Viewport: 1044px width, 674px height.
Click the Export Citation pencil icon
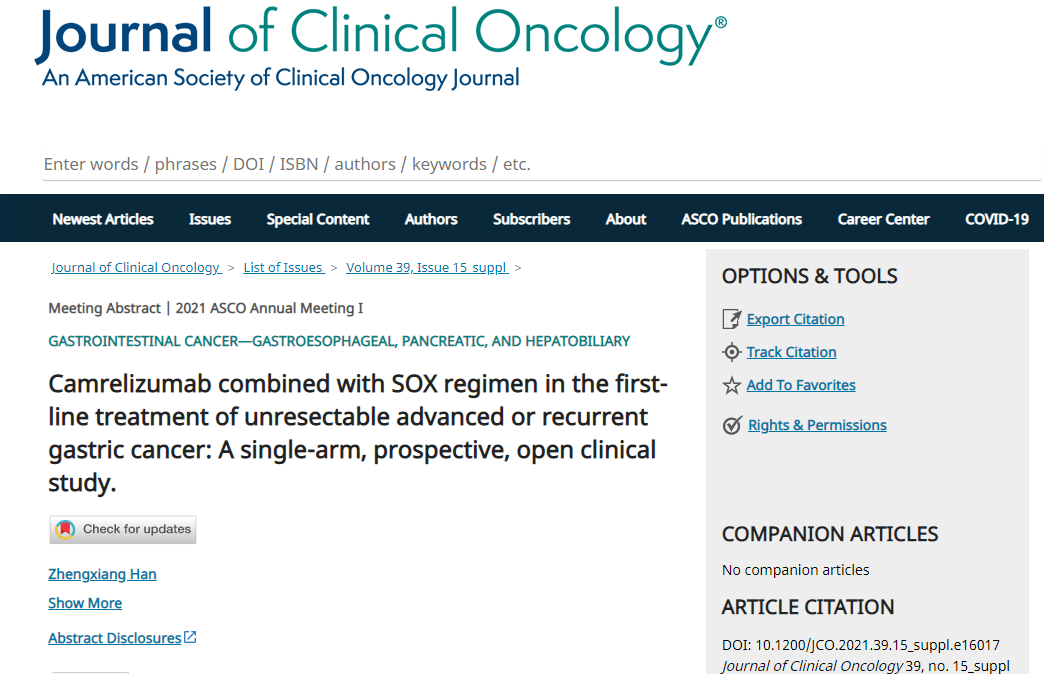pyautogui.click(x=732, y=319)
